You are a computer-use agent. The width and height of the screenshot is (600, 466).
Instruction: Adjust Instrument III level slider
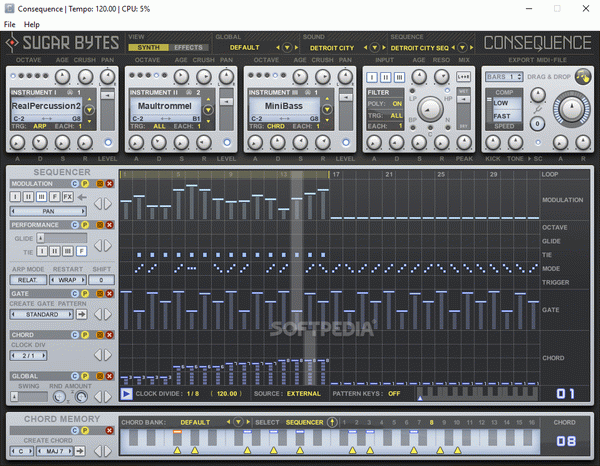point(346,98)
